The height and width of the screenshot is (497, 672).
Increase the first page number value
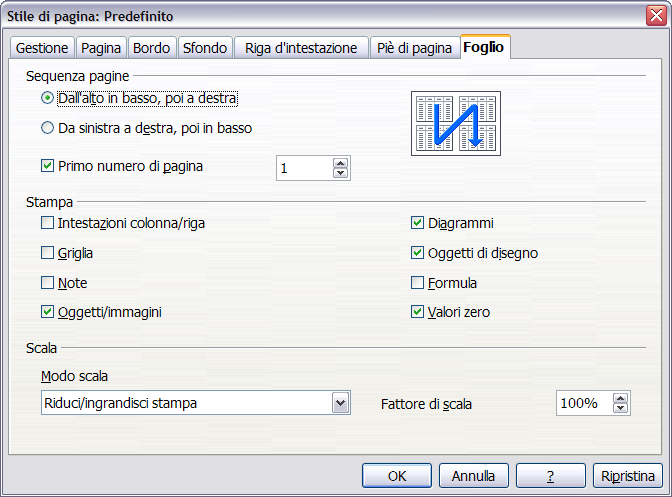341,163
